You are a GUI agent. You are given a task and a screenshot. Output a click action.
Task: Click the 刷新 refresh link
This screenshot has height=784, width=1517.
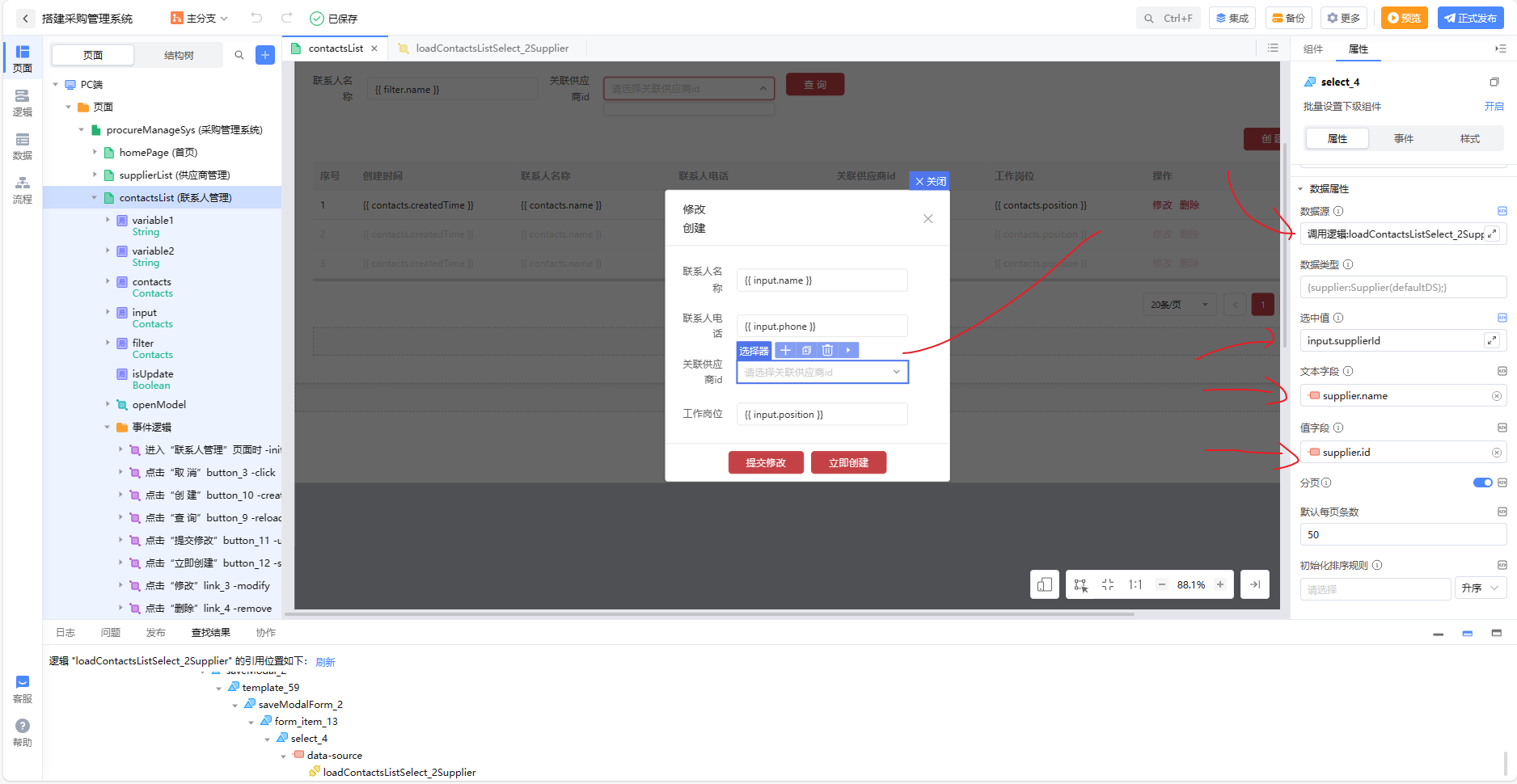pyautogui.click(x=325, y=662)
